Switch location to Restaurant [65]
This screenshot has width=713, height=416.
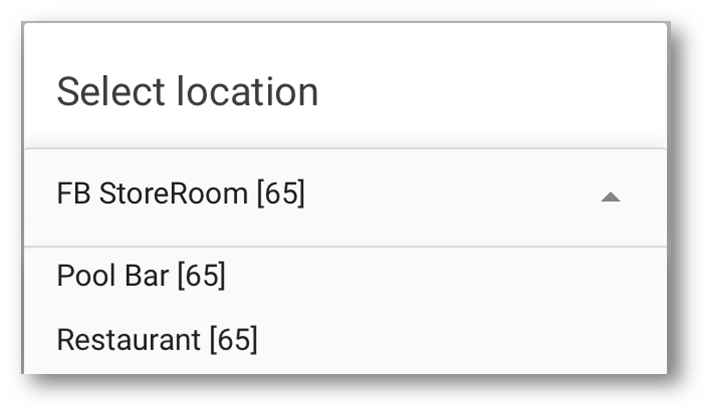(157, 340)
